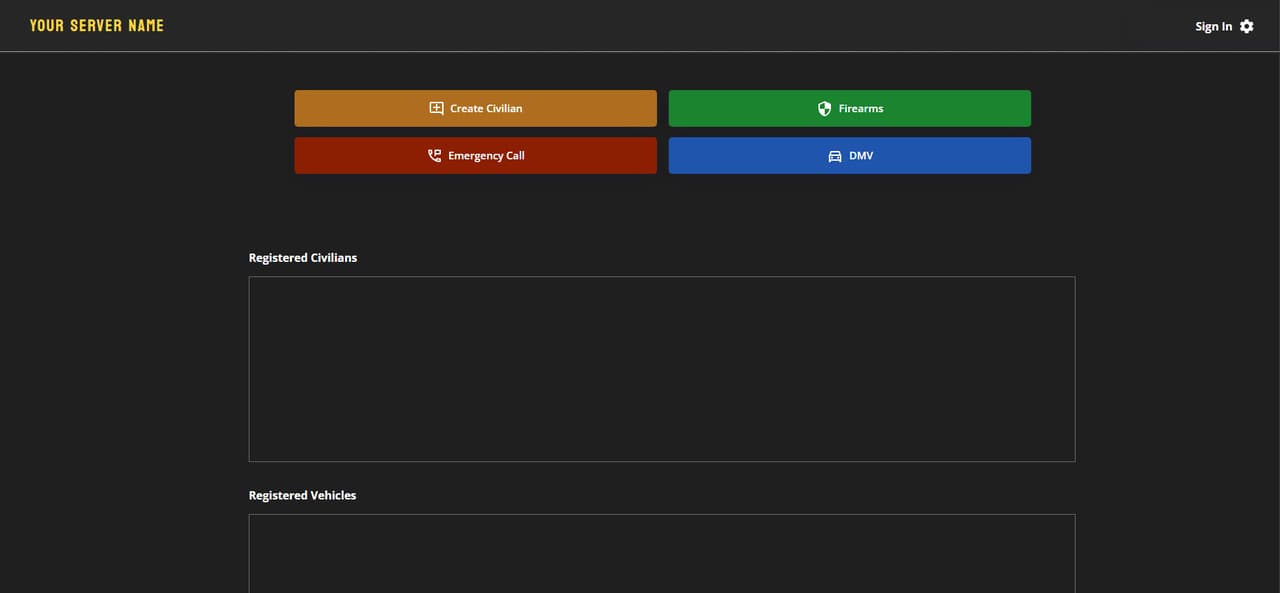Click the YOUR SERVER NAME logo
1280x593 pixels.
[x=97, y=25]
